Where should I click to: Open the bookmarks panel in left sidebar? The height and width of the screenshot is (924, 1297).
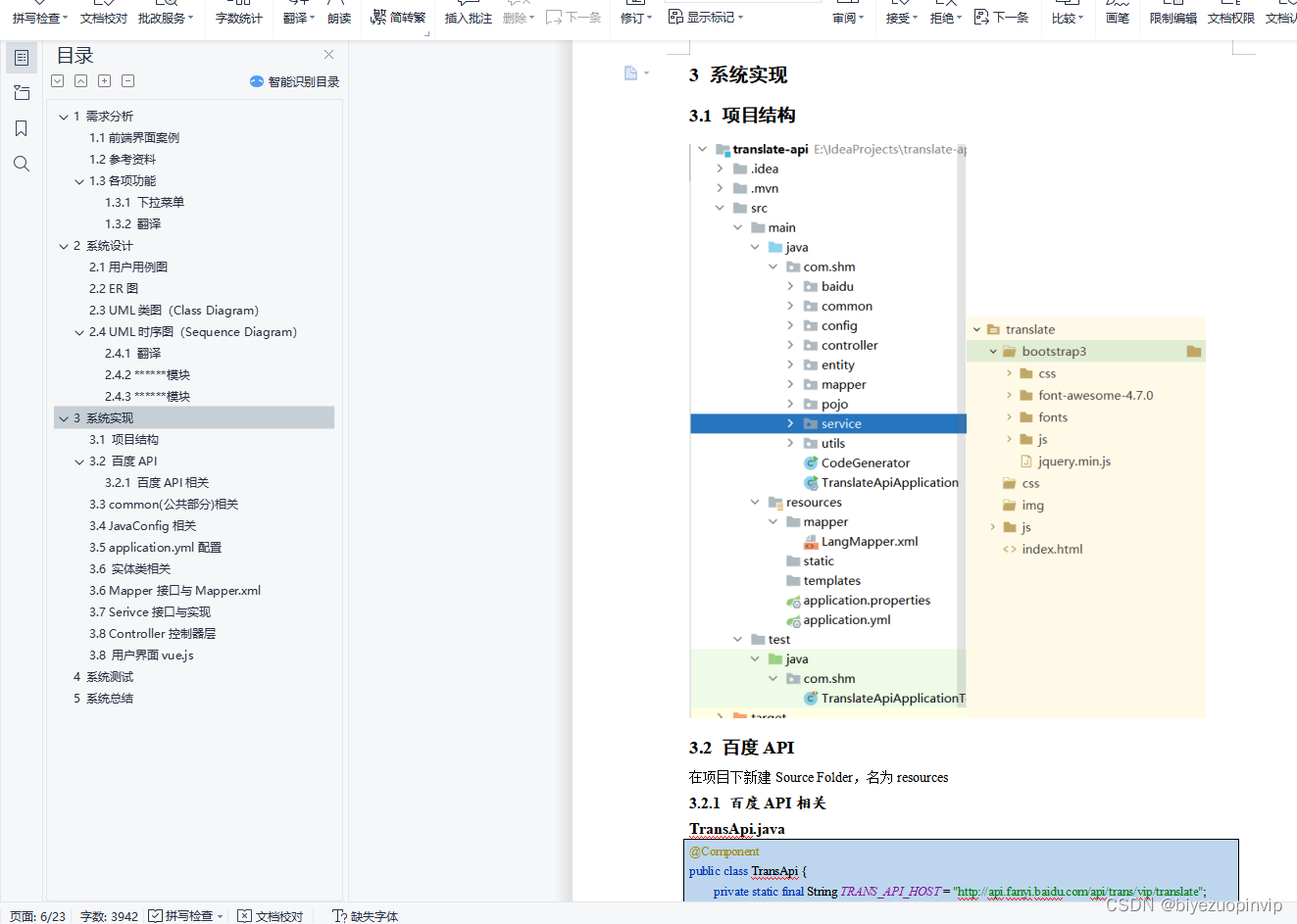(x=22, y=127)
